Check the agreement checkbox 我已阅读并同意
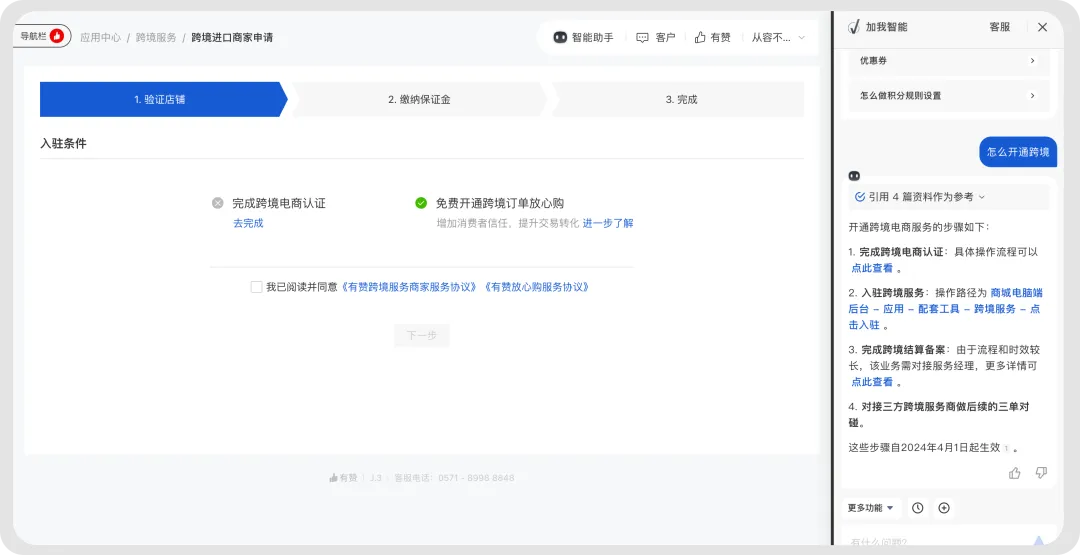 click(x=257, y=287)
